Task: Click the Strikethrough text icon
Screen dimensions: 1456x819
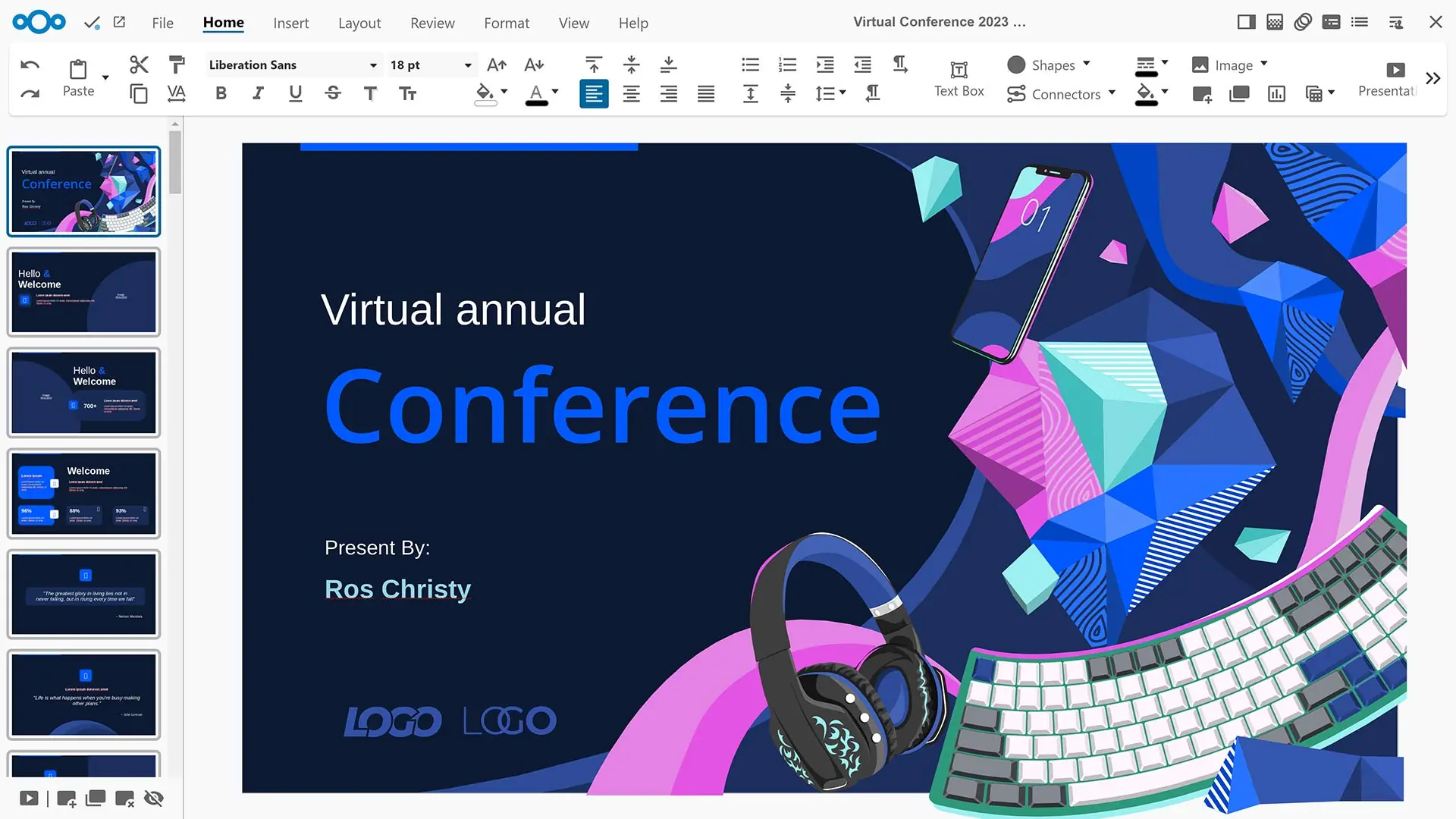Action: coord(333,93)
